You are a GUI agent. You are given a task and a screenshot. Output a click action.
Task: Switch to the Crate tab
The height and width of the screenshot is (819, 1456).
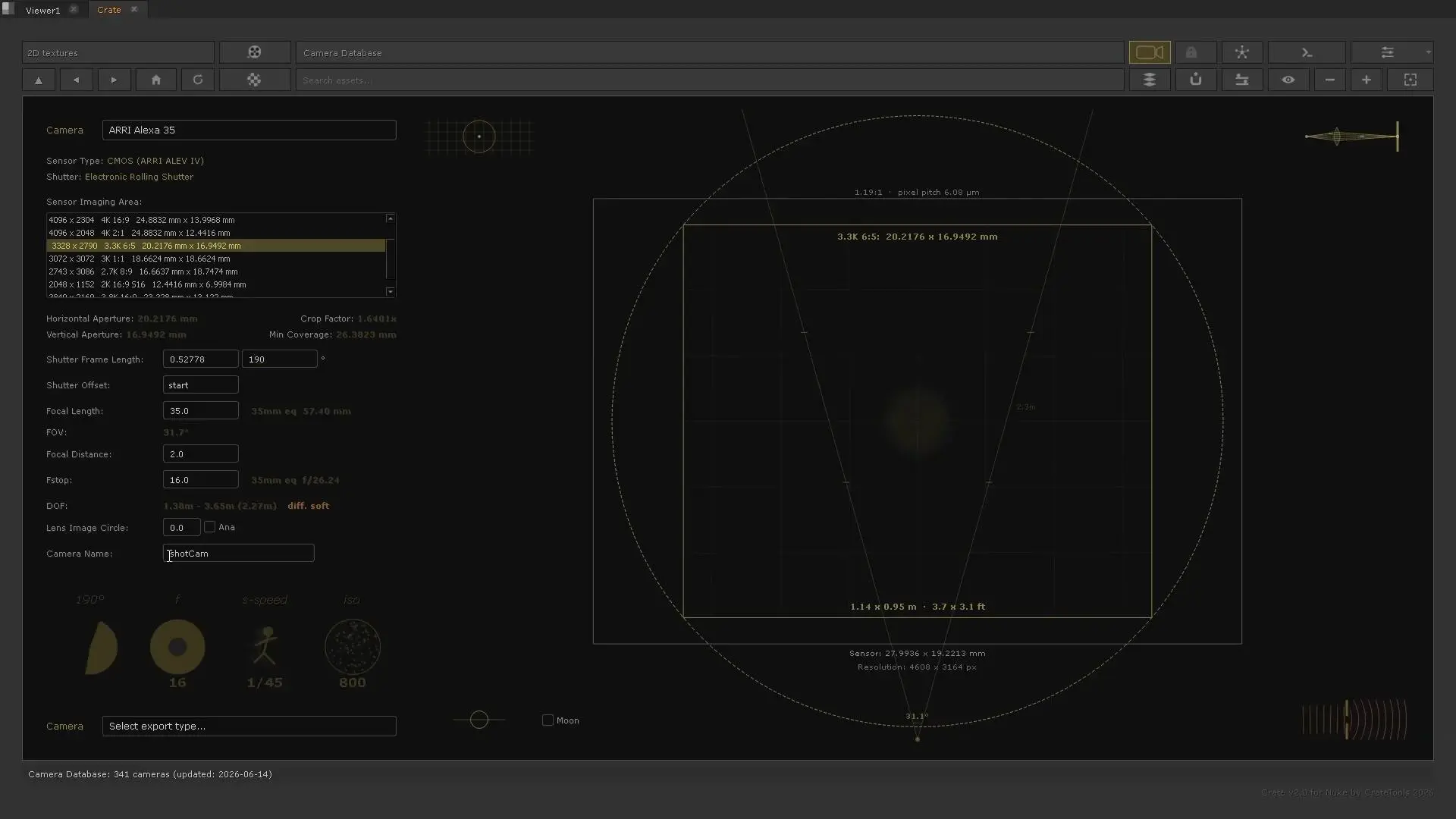coord(108,10)
